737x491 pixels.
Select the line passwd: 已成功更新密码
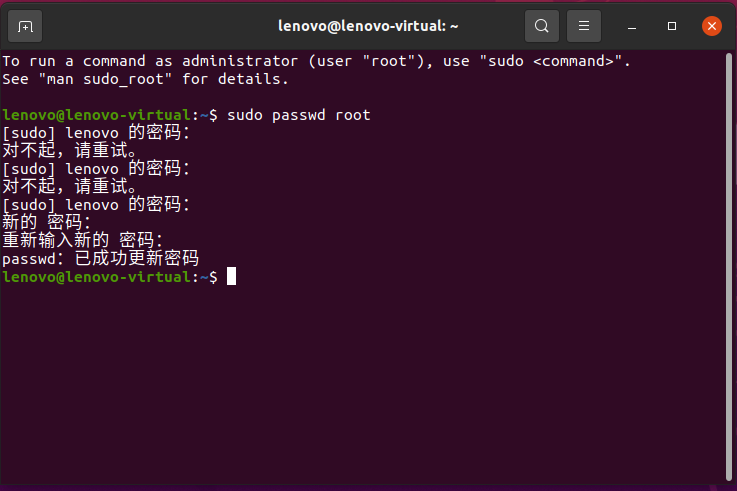[101, 258]
